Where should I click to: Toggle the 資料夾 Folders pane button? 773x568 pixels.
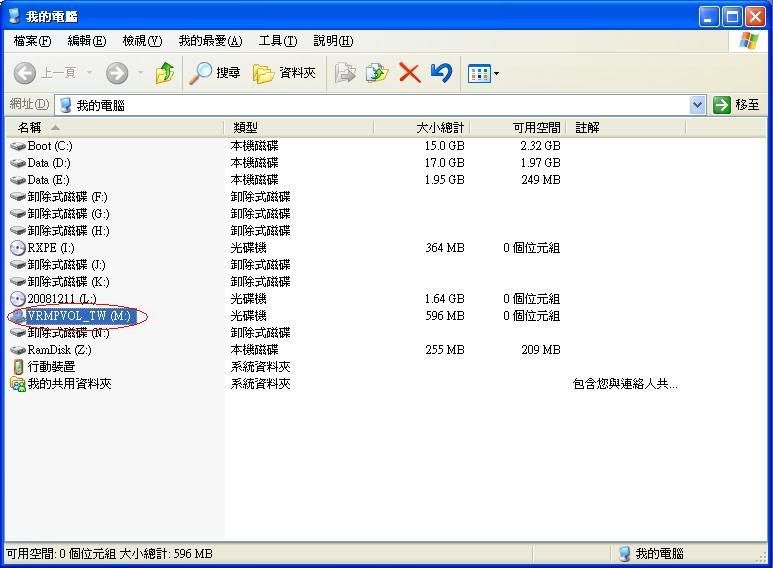(284, 73)
